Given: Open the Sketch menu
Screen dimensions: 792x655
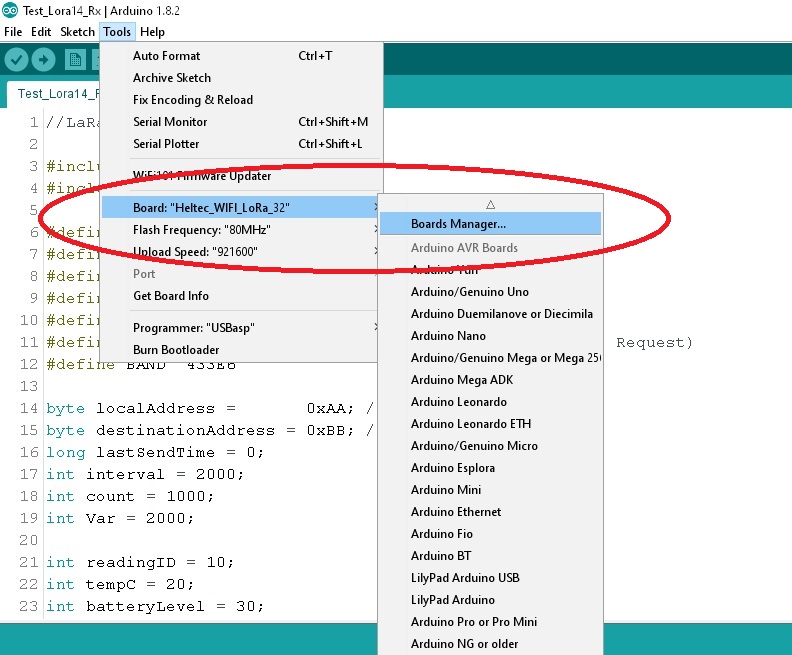Looking at the screenshot, I should tap(77, 32).
